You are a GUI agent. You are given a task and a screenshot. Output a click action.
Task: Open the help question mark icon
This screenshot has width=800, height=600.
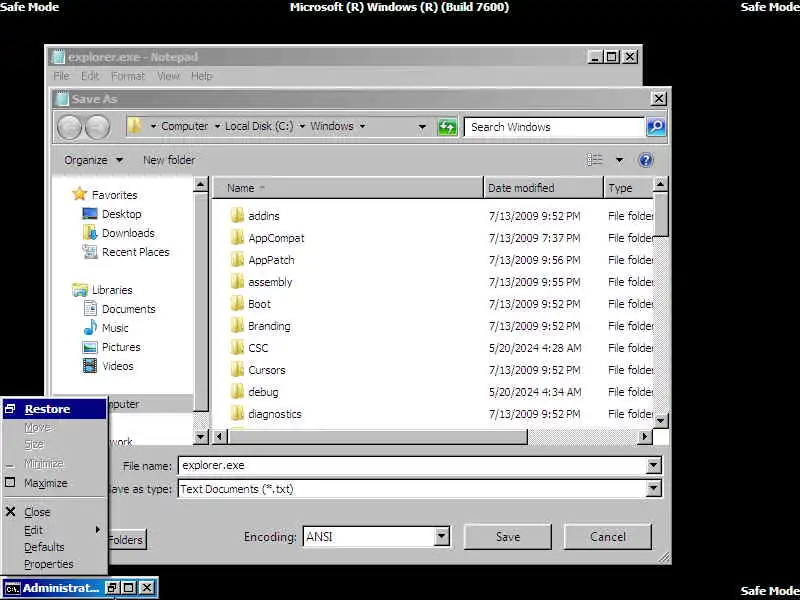645,160
